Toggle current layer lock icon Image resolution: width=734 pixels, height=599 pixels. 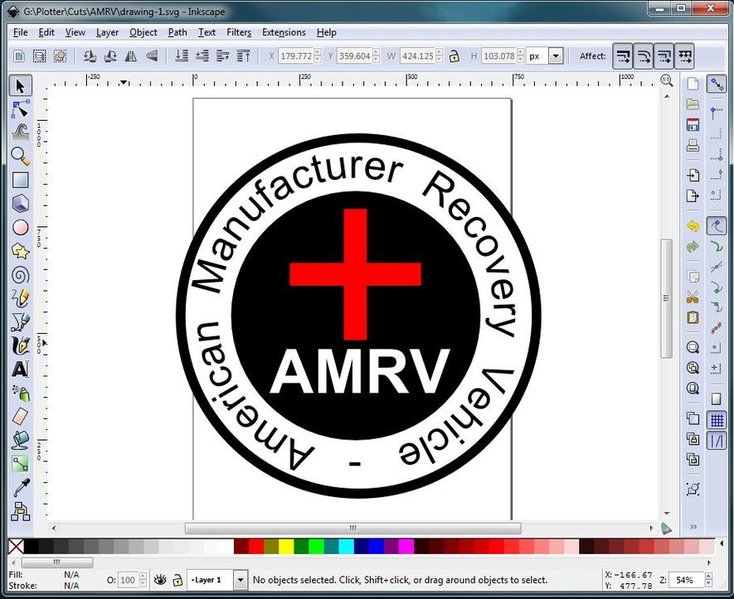(x=177, y=580)
